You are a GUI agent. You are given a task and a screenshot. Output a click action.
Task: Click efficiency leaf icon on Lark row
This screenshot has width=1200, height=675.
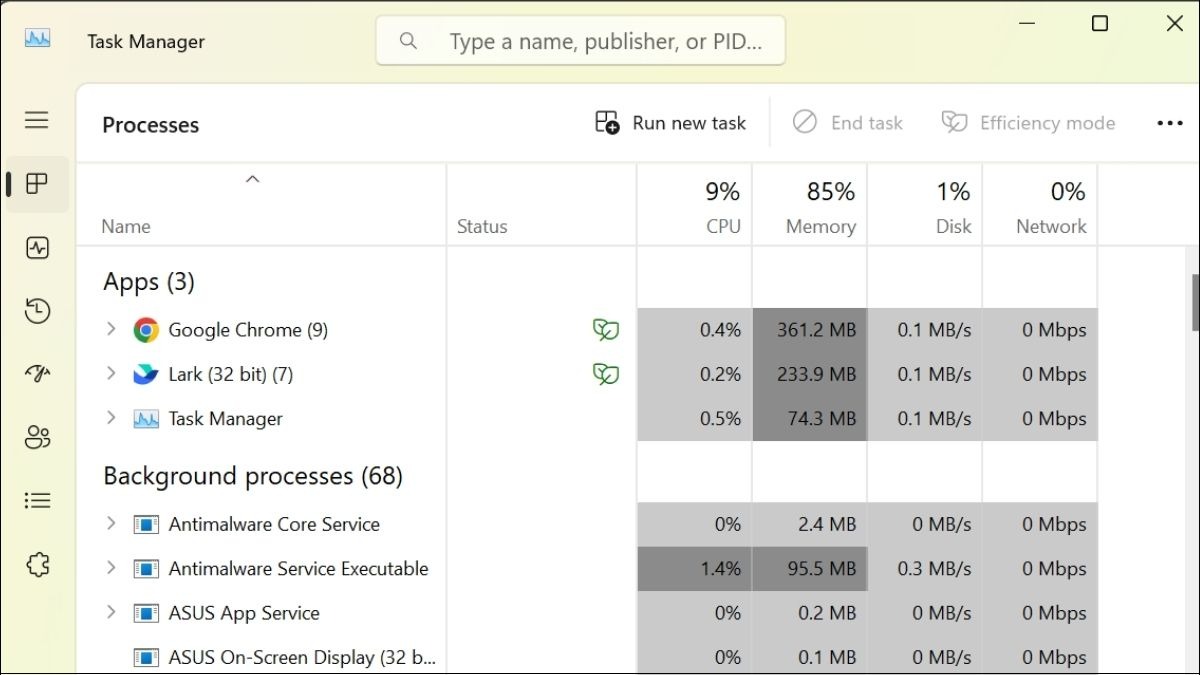(x=605, y=374)
